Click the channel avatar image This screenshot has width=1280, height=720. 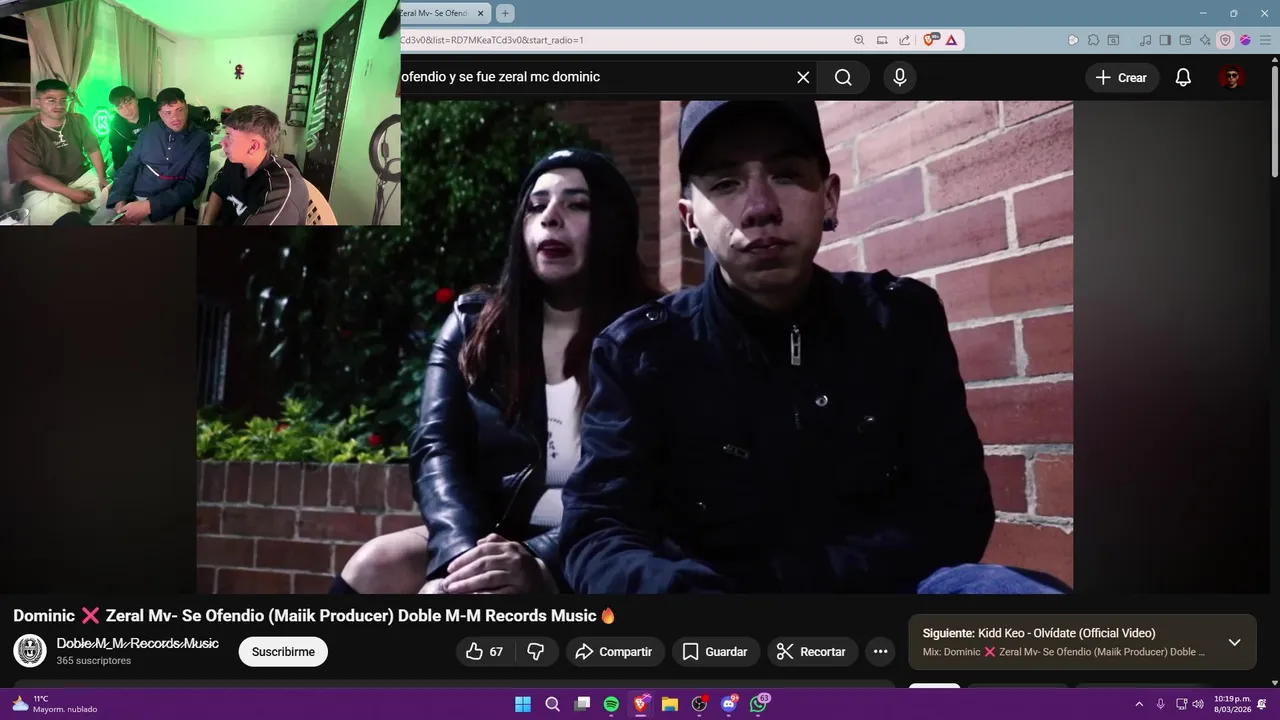click(x=30, y=651)
